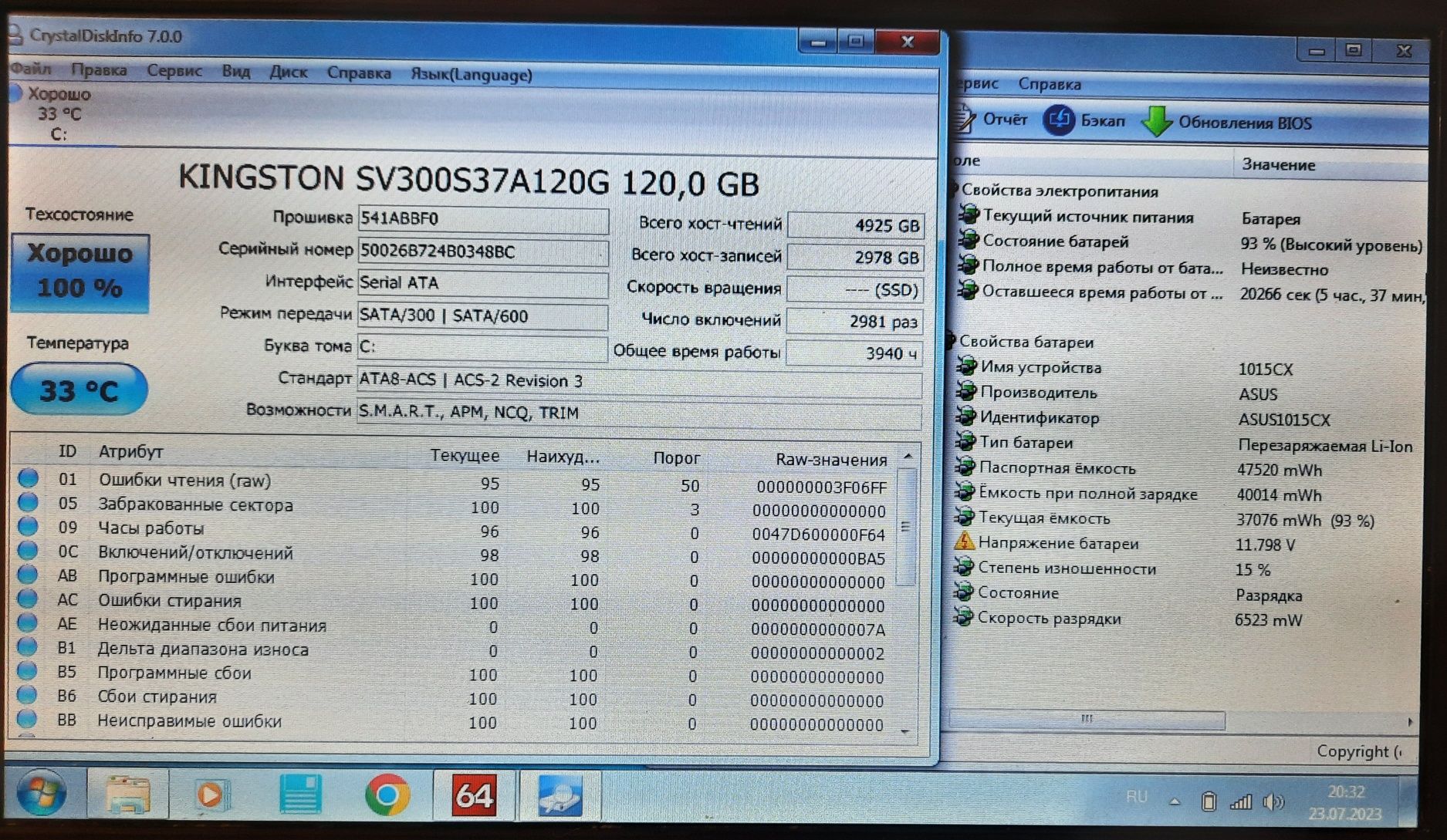Image resolution: width=1447 pixels, height=840 pixels.
Task: Click the 33 °C temperature button
Action: [x=79, y=390]
